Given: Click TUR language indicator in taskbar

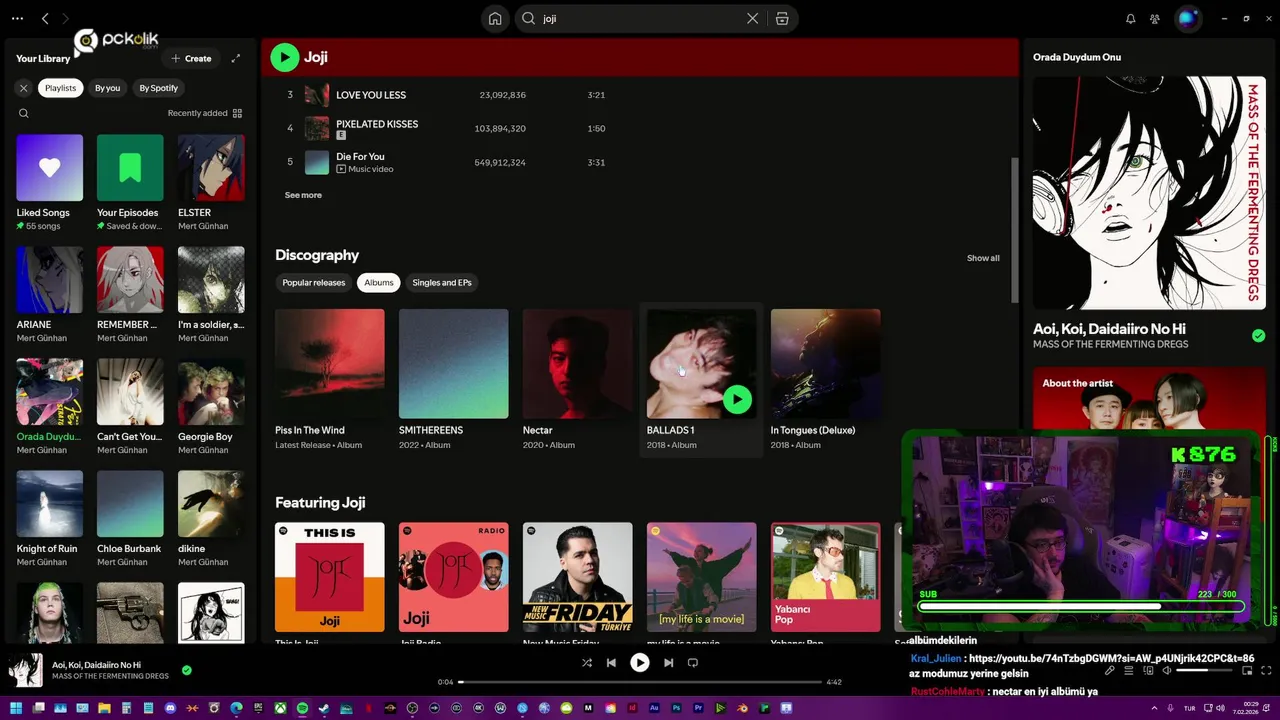Looking at the screenshot, I should pyautogui.click(x=1189, y=708).
